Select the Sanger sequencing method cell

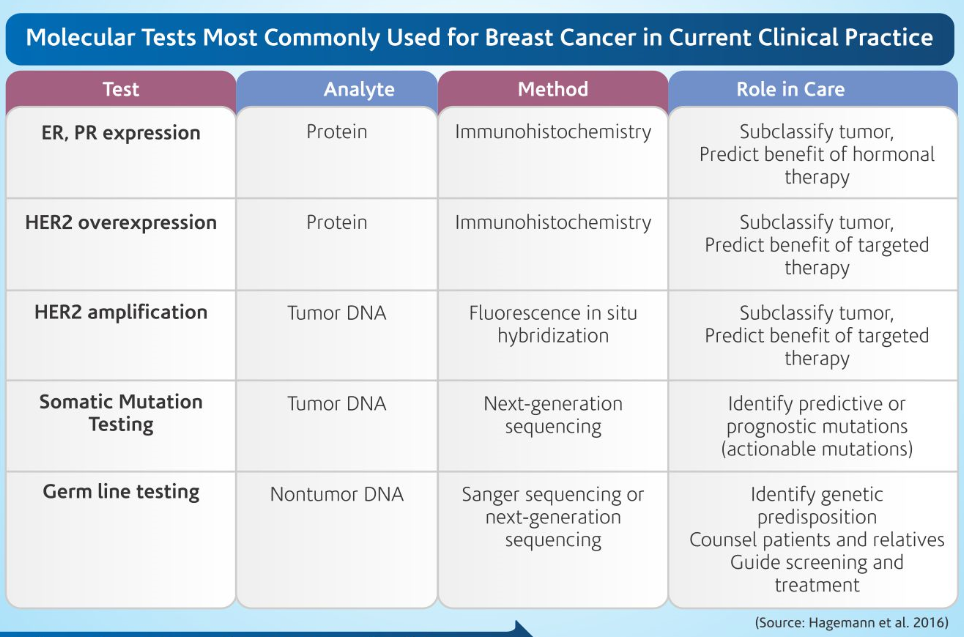[553, 517]
